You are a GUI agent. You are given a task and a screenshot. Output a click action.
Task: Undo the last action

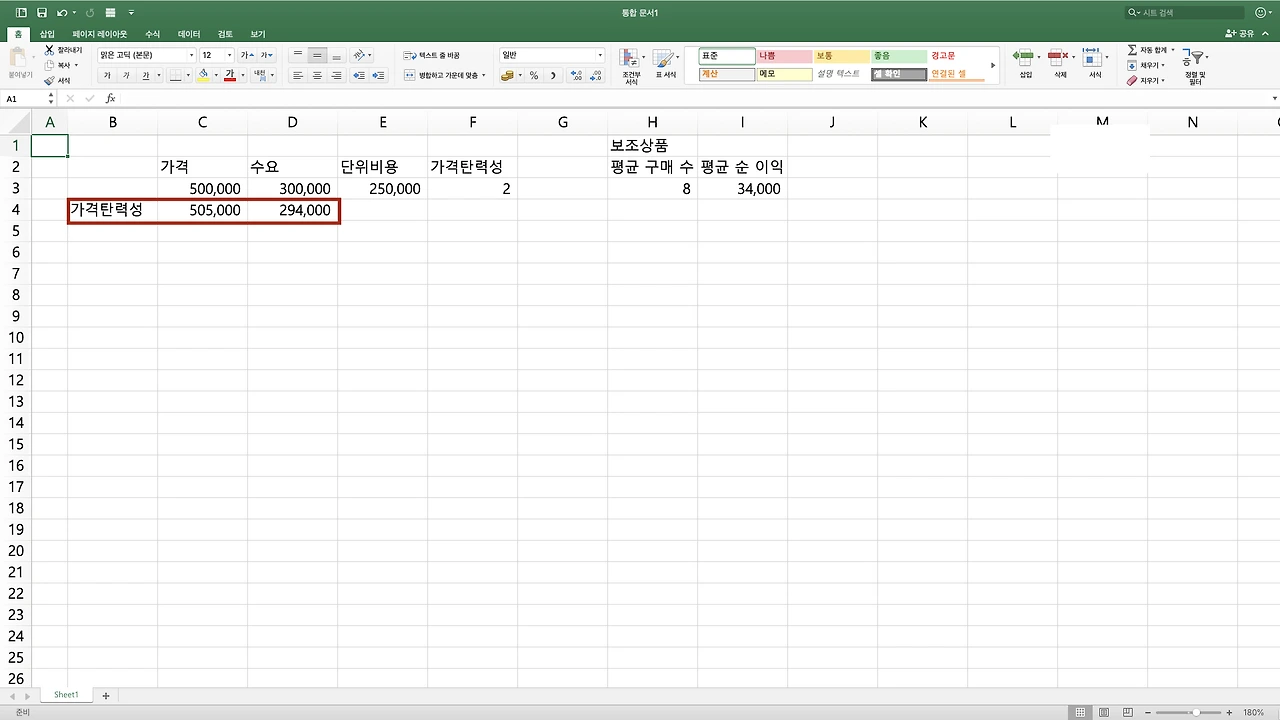point(62,13)
